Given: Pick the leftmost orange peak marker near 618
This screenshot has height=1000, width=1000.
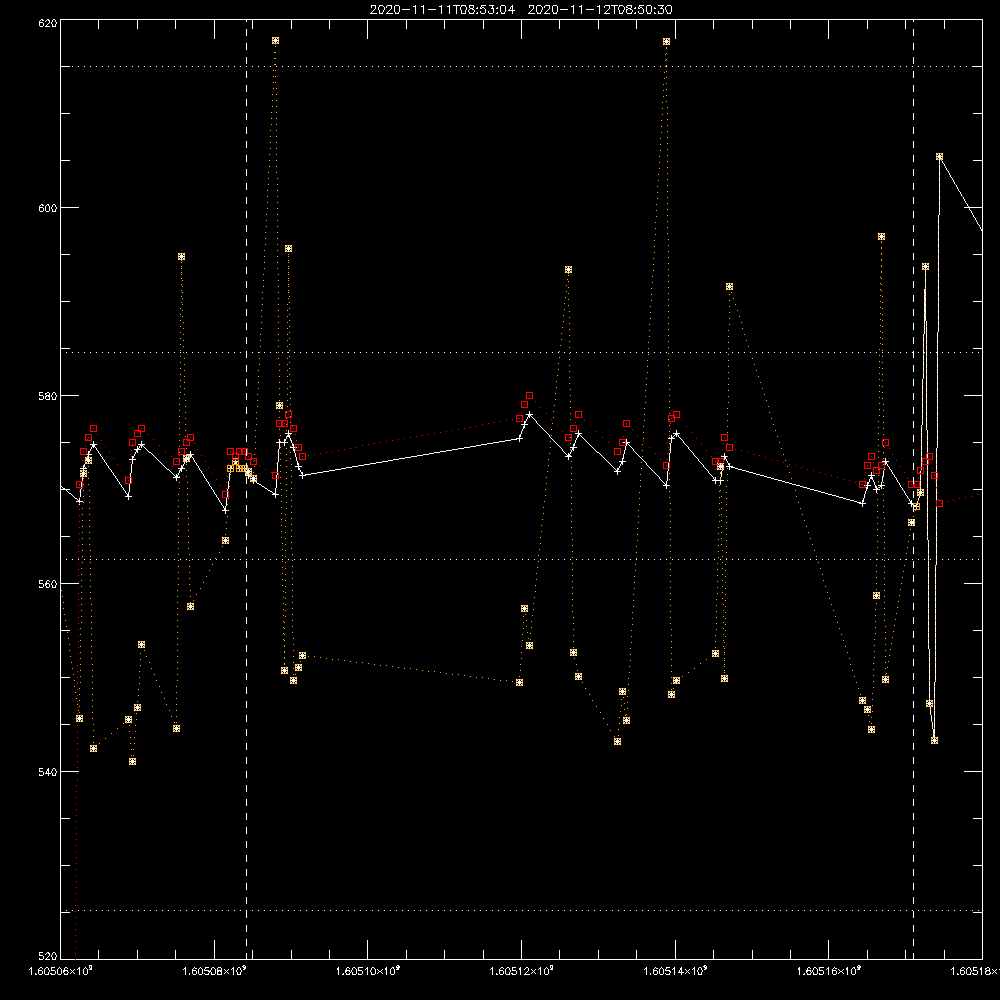Looking at the screenshot, I should [276, 41].
